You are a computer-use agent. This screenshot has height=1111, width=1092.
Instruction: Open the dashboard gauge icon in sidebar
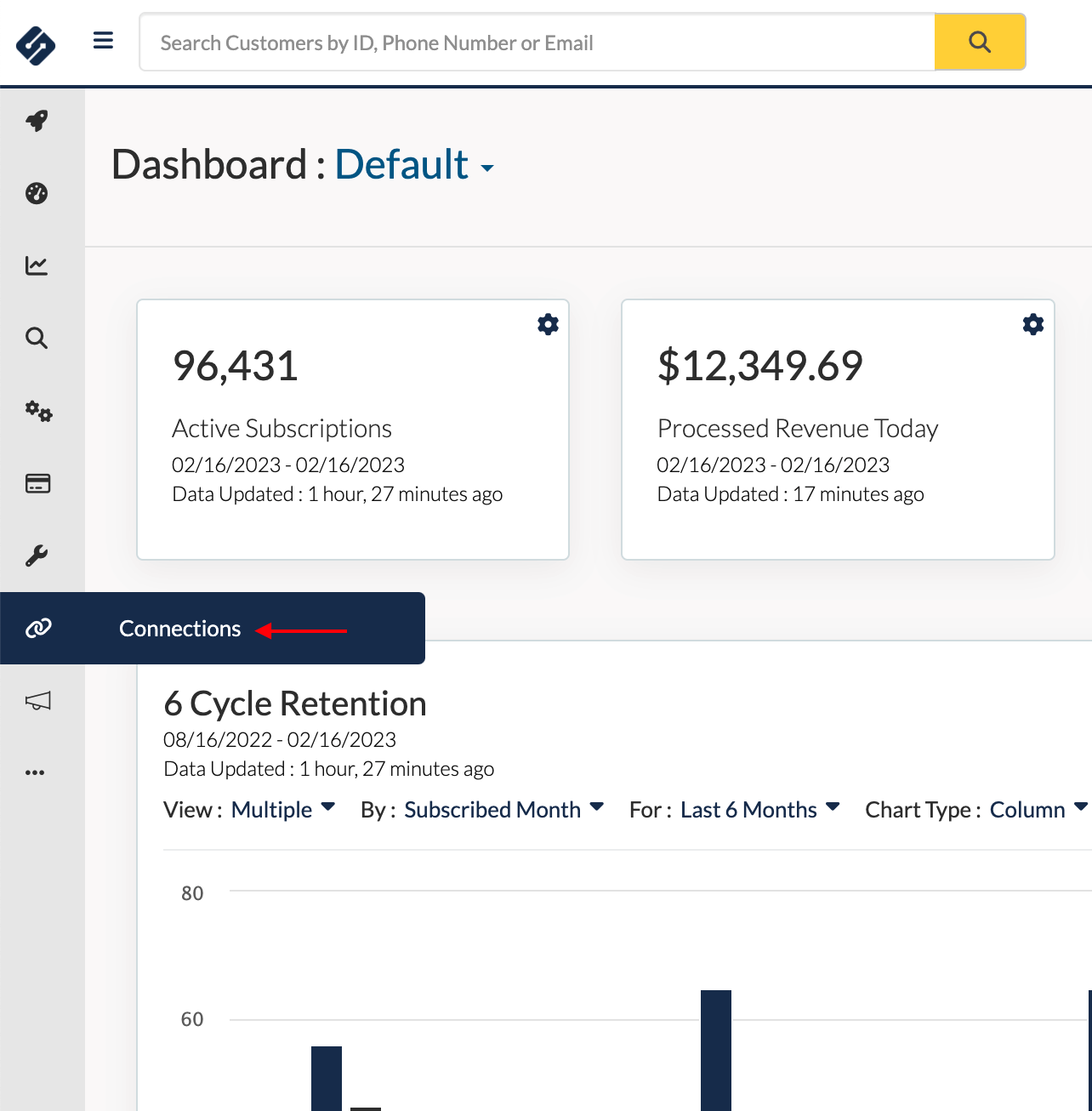tap(37, 193)
